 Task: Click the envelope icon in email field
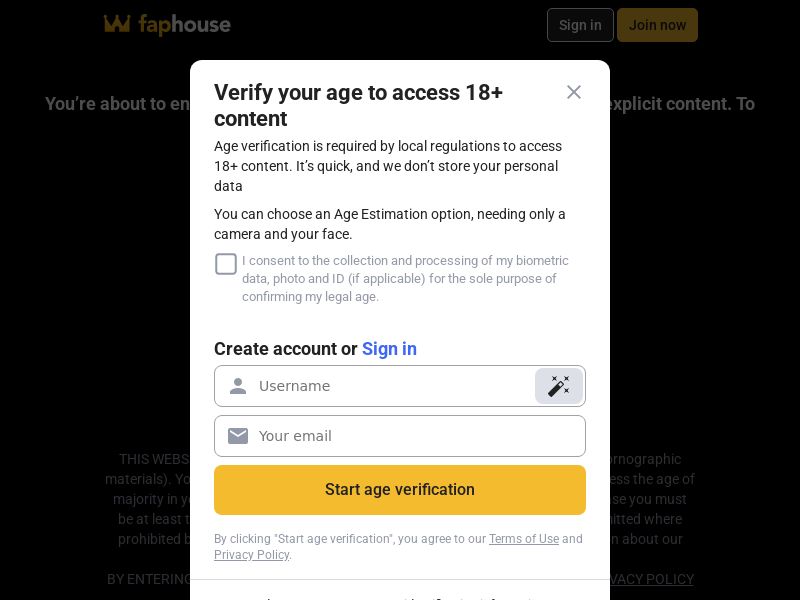(238, 436)
